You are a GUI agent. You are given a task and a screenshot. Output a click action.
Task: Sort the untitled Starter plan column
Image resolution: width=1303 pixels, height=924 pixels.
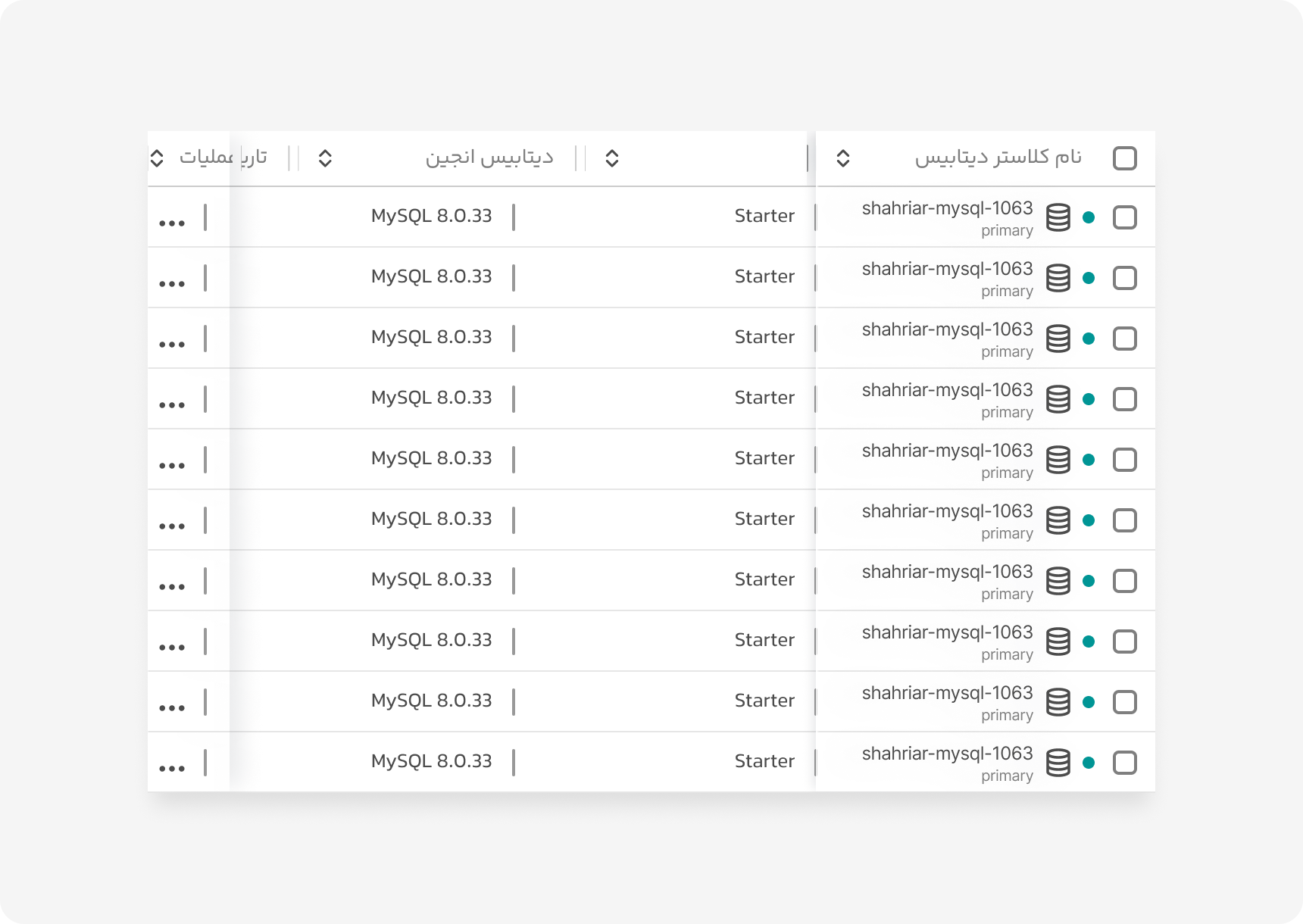tap(612, 158)
